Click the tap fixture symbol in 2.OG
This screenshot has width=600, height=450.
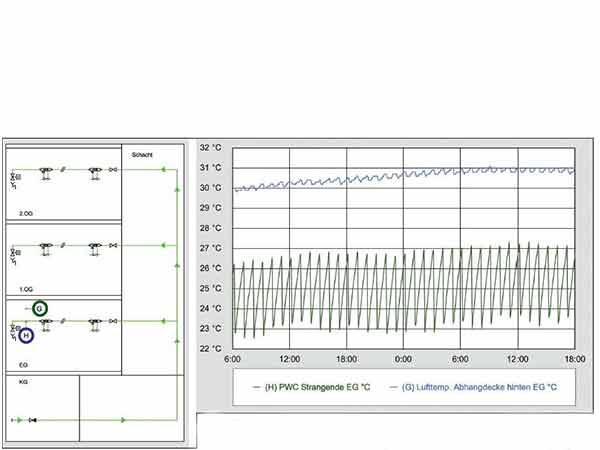click(46, 172)
